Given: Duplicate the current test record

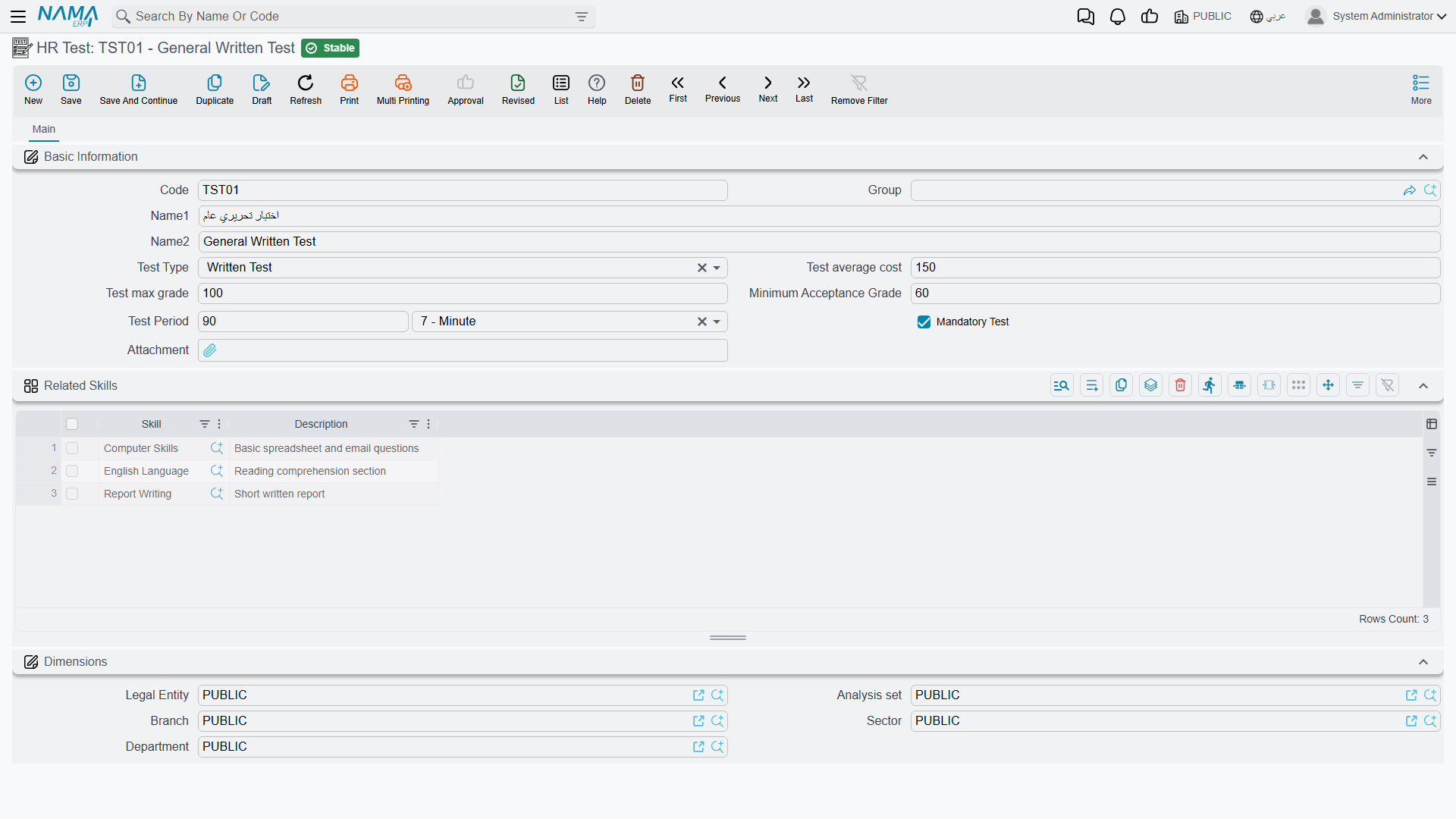Looking at the screenshot, I should pyautogui.click(x=215, y=89).
